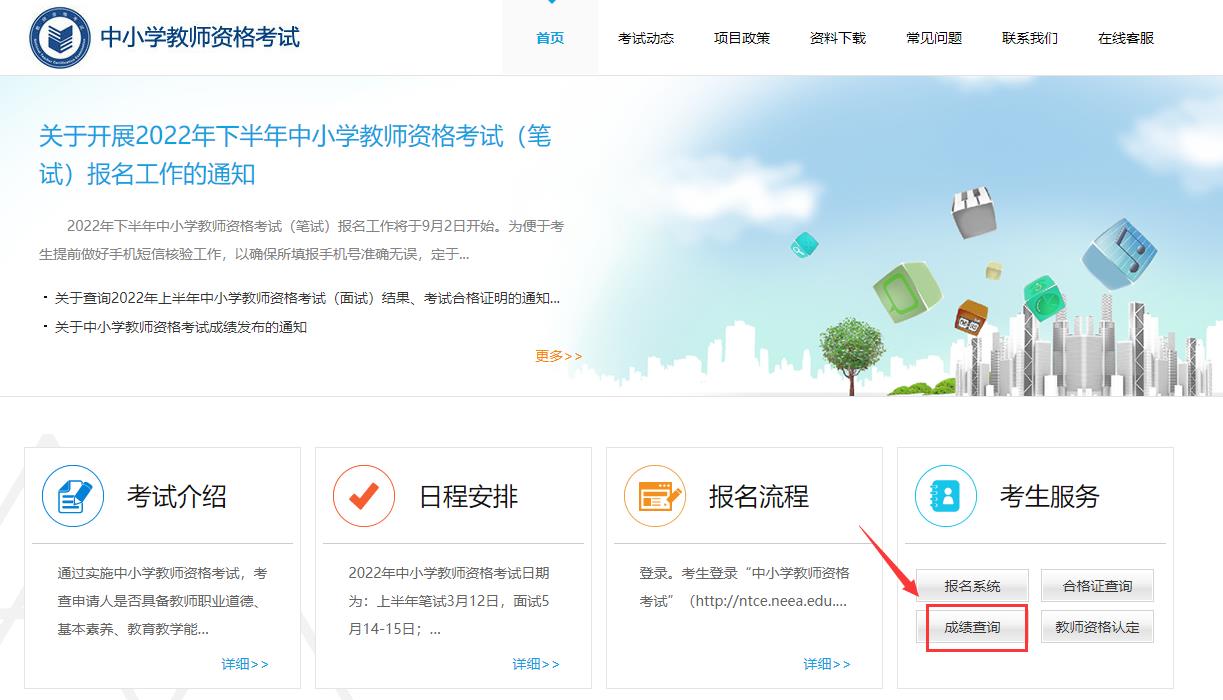
Task: Open the 考试动态 menu item
Action: click(x=646, y=38)
